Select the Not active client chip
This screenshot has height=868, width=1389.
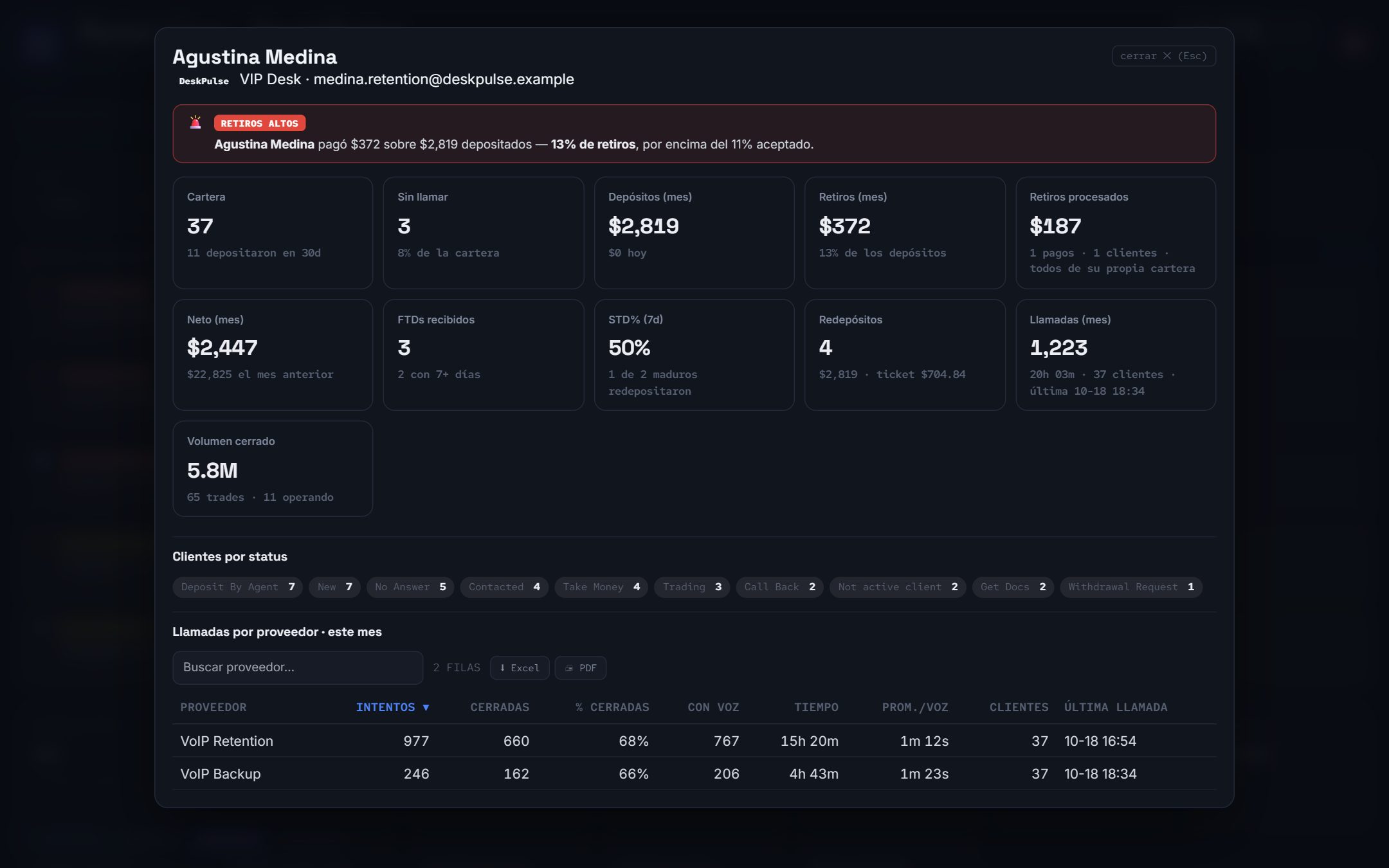[898, 587]
